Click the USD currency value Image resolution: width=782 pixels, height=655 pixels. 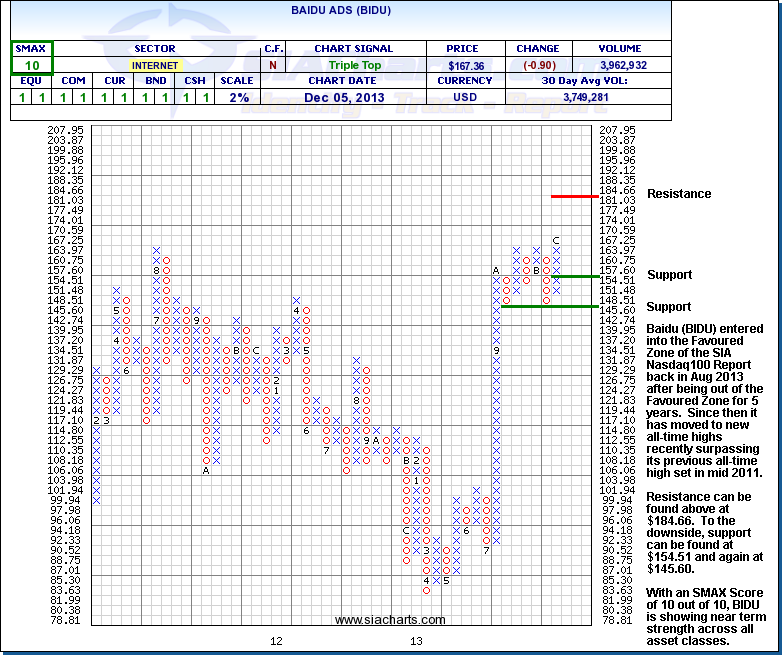466,97
